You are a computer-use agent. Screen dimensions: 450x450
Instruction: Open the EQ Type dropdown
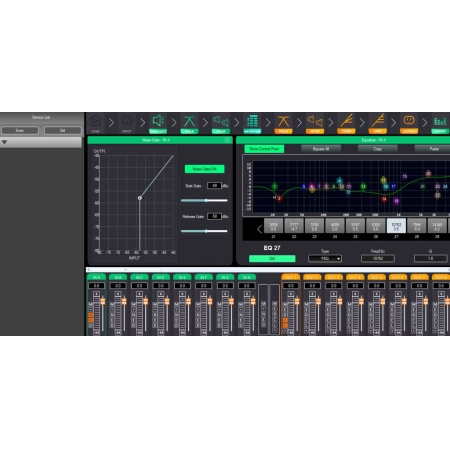click(325, 258)
